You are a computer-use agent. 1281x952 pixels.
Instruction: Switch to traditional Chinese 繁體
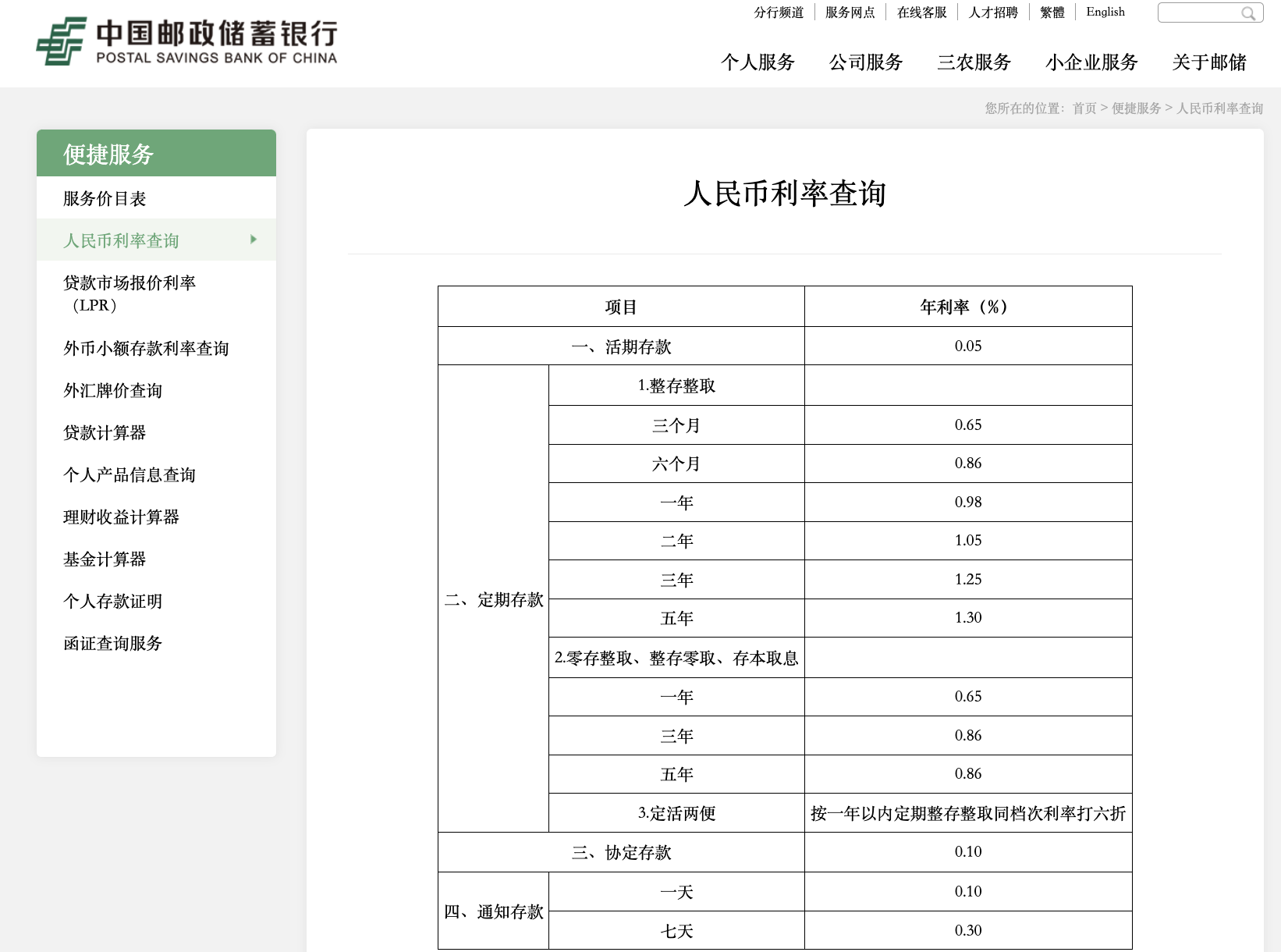(x=1052, y=12)
